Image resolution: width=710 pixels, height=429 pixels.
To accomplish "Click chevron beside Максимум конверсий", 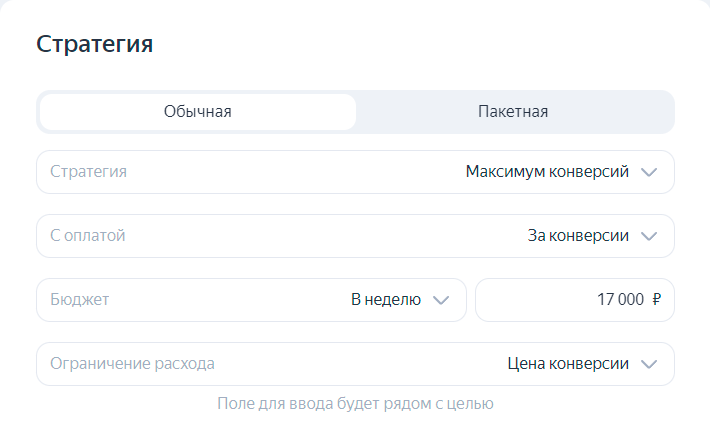I will pyautogui.click(x=649, y=172).
